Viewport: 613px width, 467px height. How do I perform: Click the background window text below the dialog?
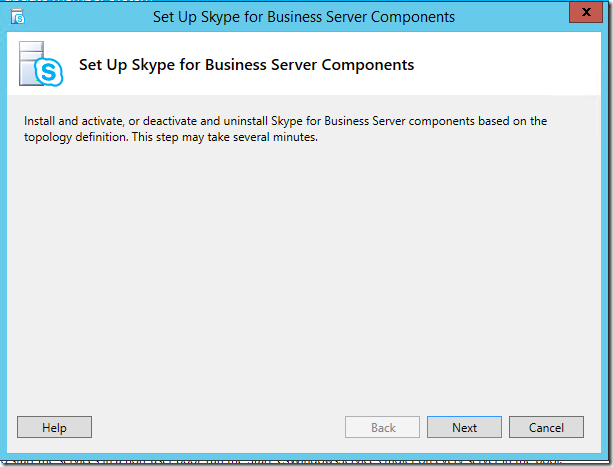click(x=305, y=463)
